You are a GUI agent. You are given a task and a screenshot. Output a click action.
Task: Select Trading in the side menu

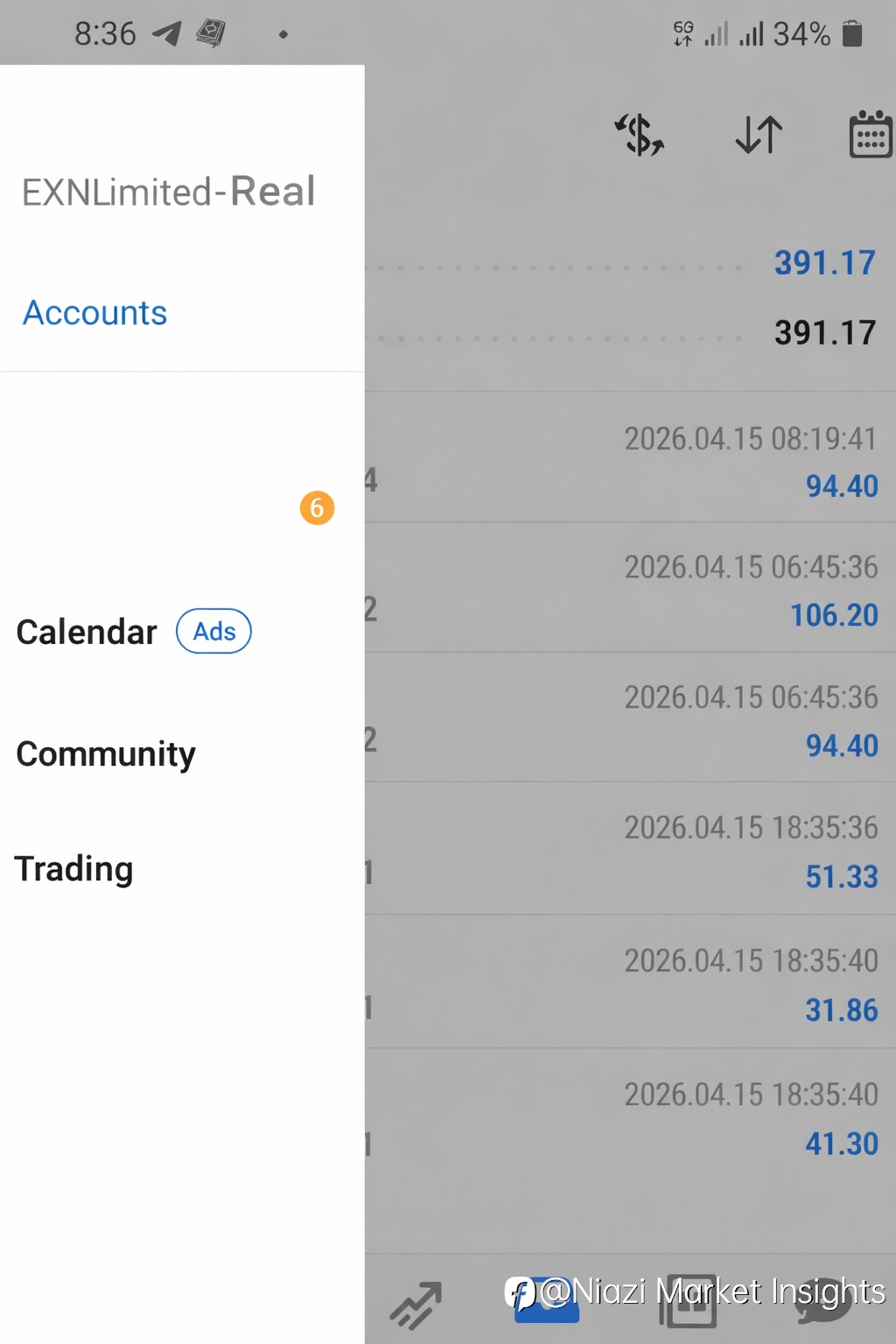(x=74, y=869)
